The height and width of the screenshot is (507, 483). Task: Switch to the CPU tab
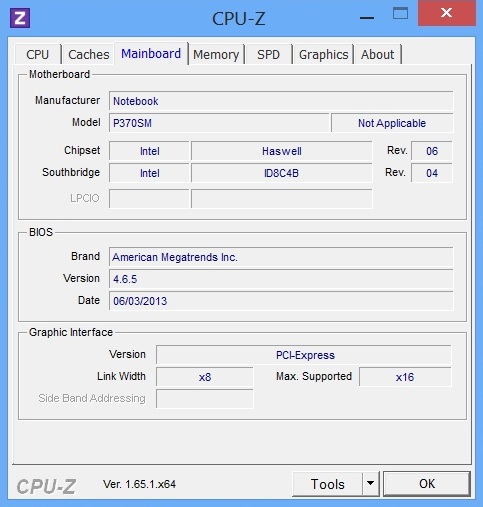click(x=38, y=54)
